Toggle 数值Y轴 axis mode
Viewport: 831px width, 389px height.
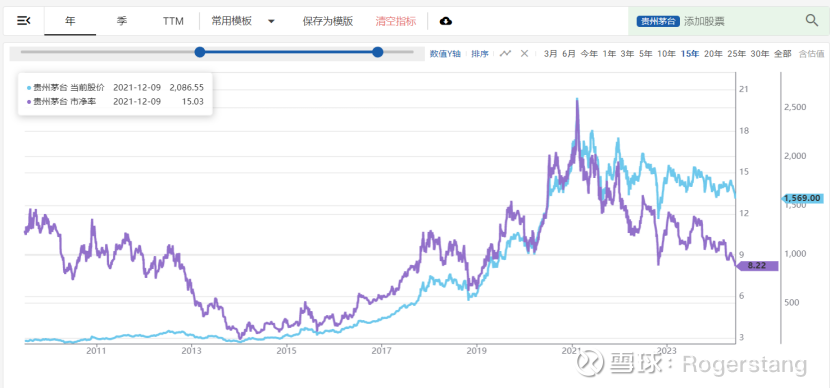(445, 54)
